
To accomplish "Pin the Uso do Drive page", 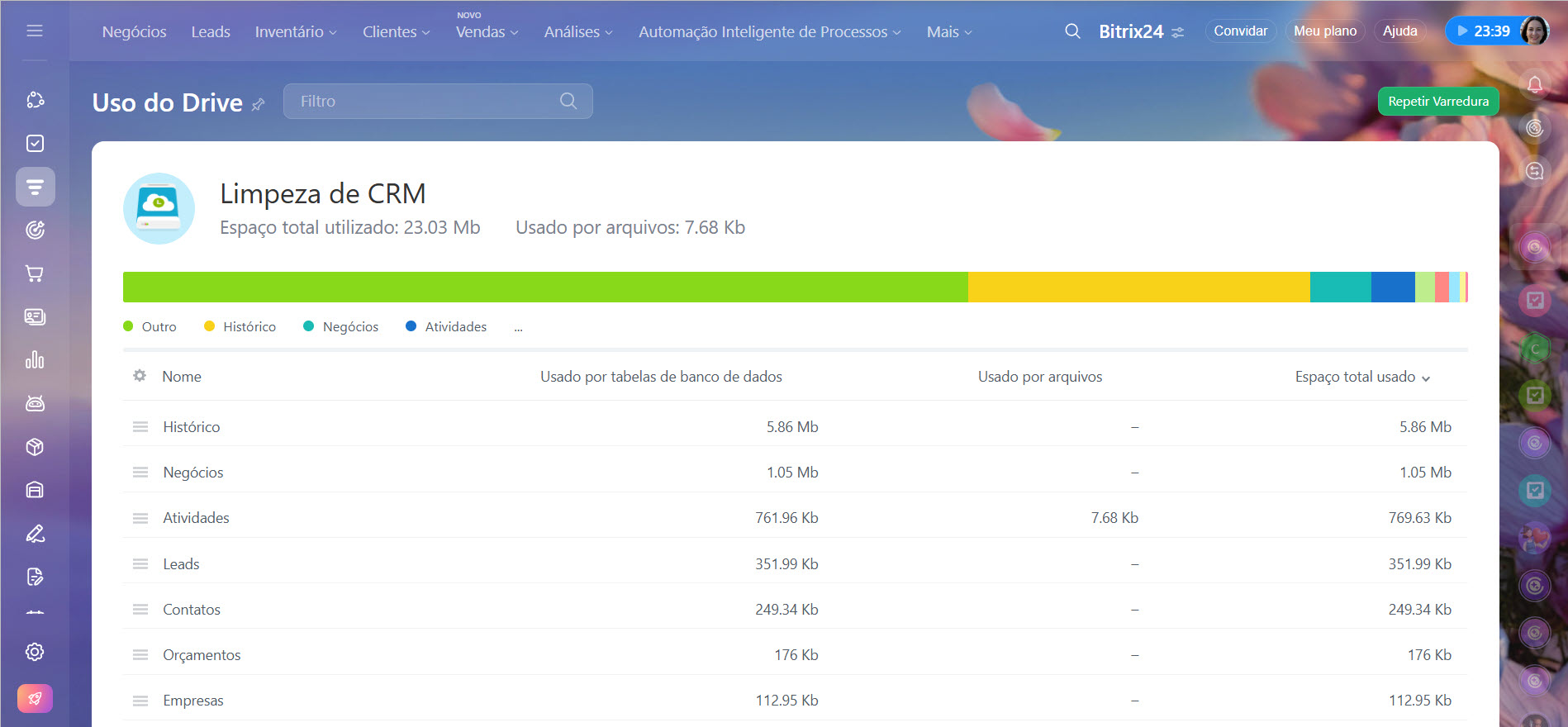I will pyautogui.click(x=259, y=104).
